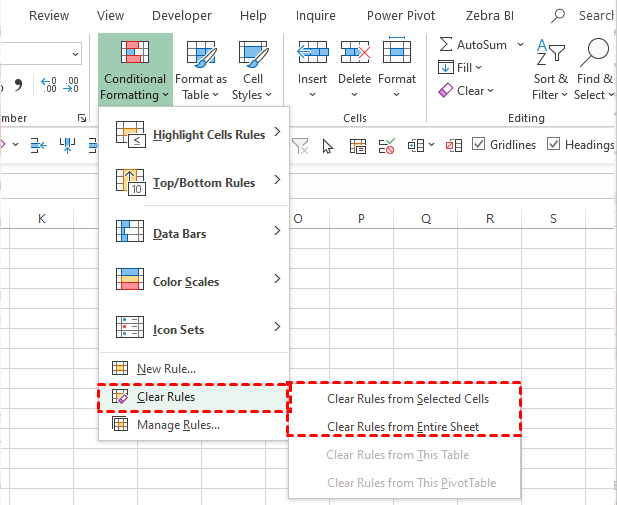Click the Format as Table icon
The image size is (617, 505).
click(201, 53)
